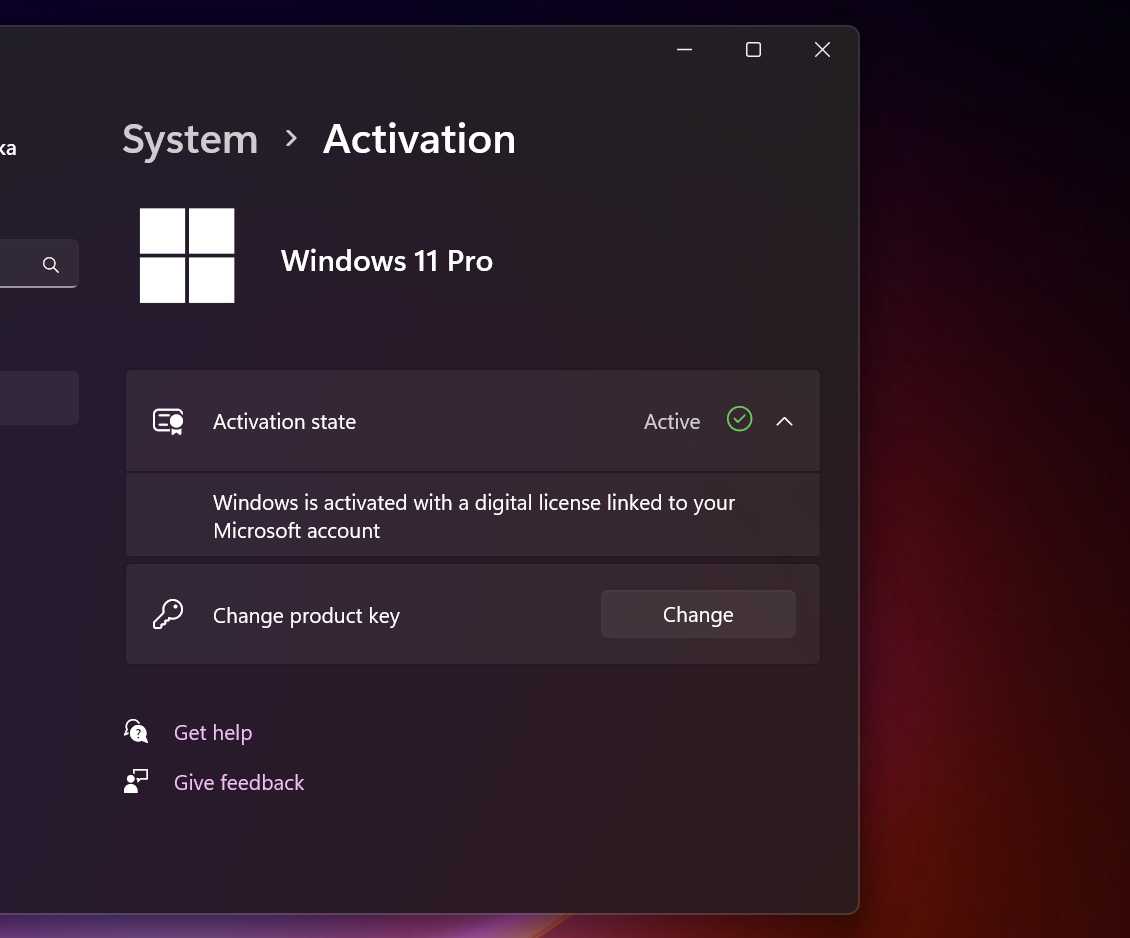
Task: Click the Activation state certificate icon
Action: point(168,422)
